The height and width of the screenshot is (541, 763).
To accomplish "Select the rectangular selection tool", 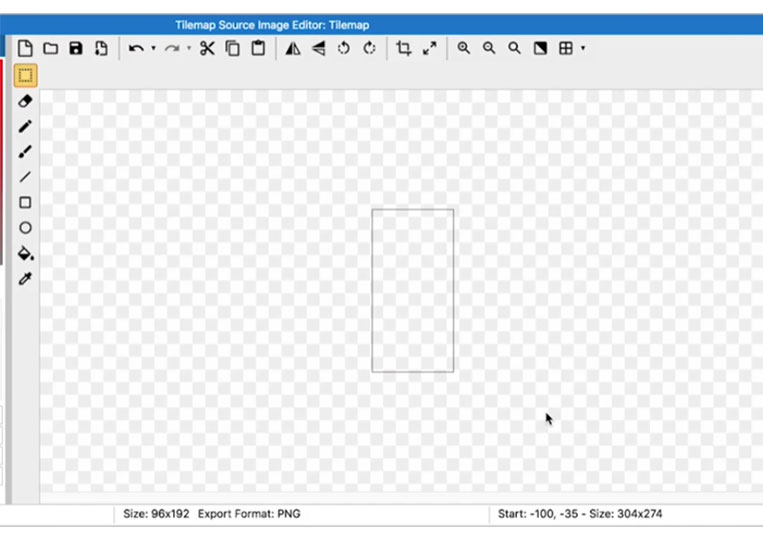I will click(25, 76).
